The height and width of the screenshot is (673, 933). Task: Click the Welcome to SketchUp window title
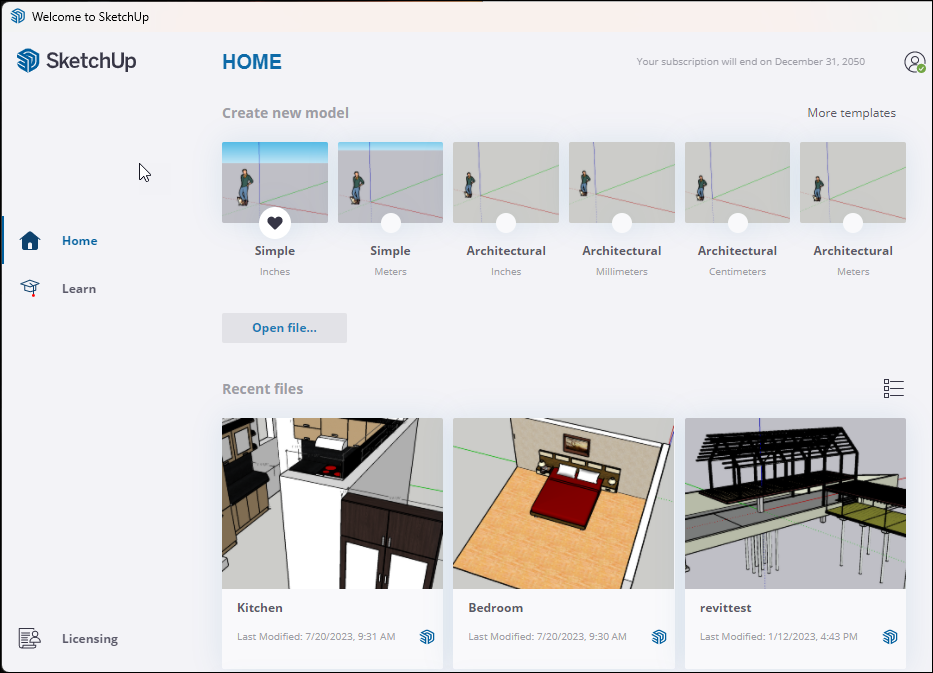click(x=90, y=17)
